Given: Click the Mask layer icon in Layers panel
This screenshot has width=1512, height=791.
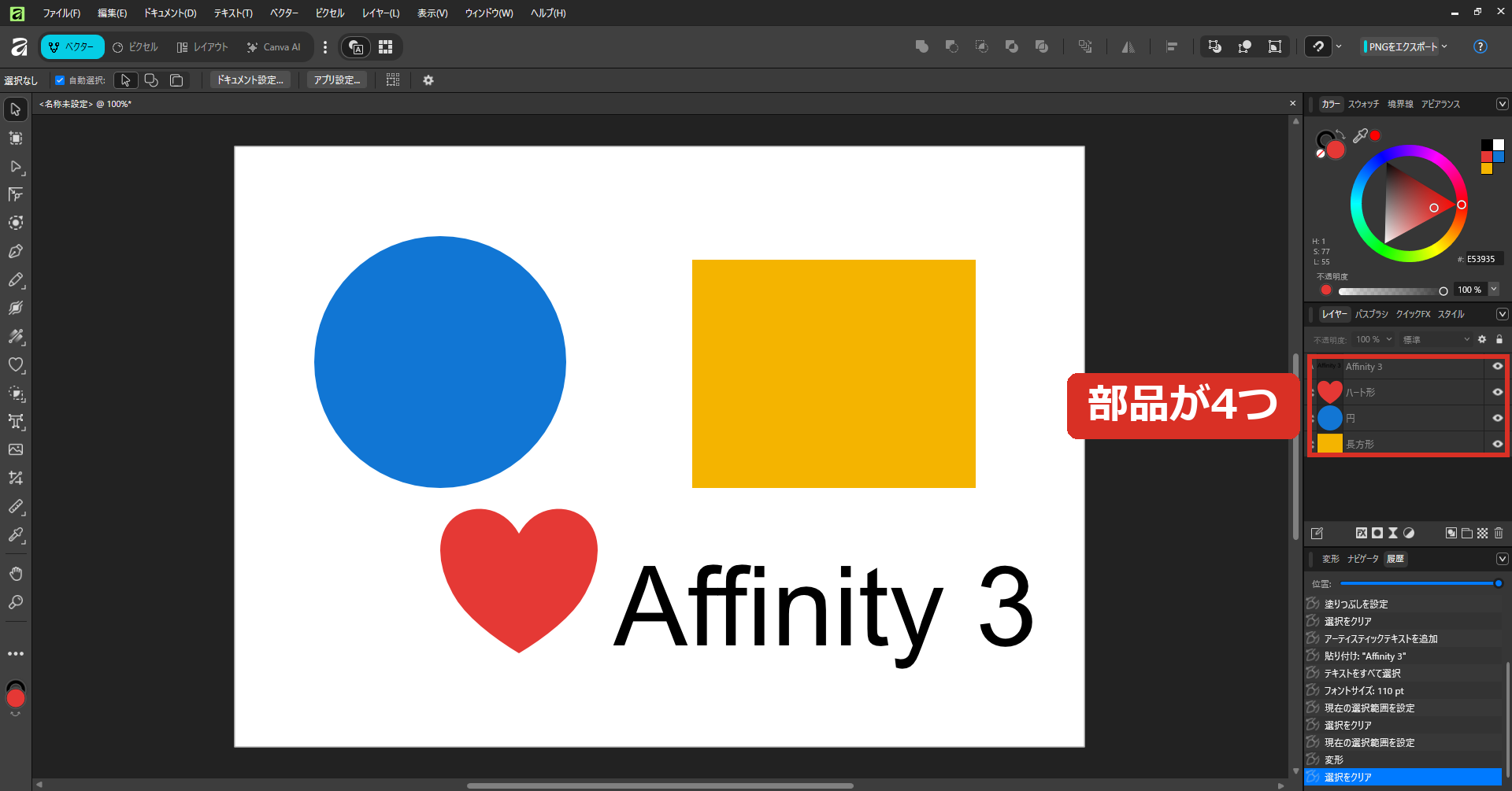Looking at the screenshot, I should [1377, 533].
